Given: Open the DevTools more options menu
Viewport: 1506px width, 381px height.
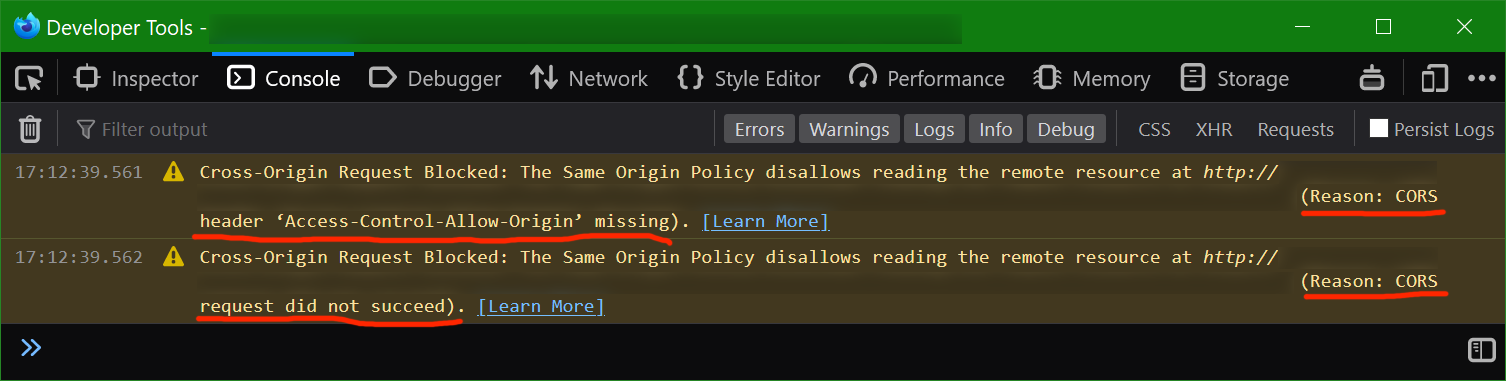Looking at the screenshot, I should coord(1481,78).
